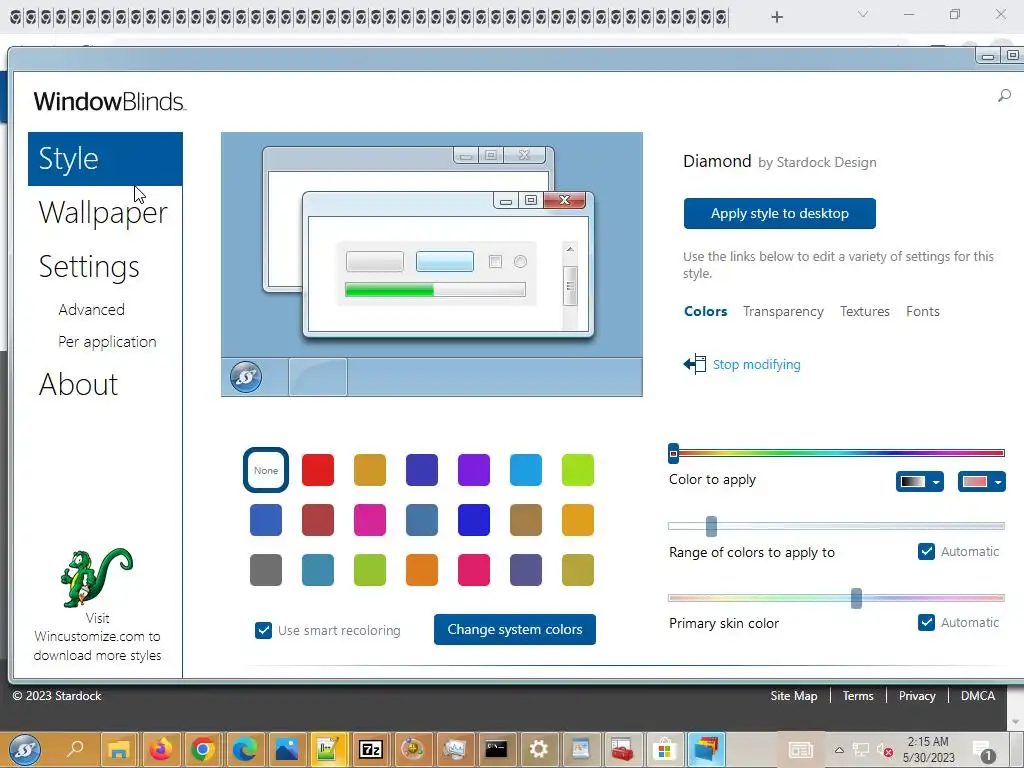Click the Stop modifying arrow icon

click(x=695, y=364)
